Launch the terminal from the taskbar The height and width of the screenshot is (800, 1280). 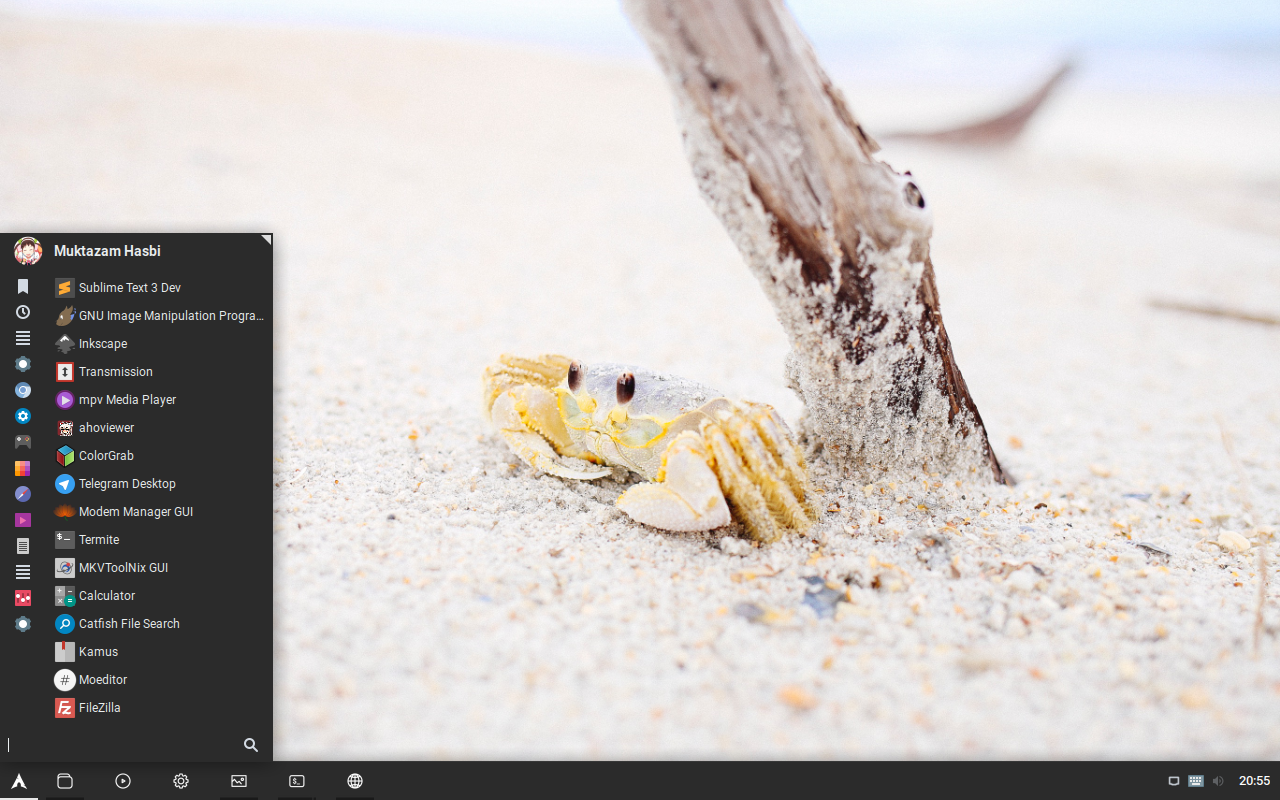[297, 781]
